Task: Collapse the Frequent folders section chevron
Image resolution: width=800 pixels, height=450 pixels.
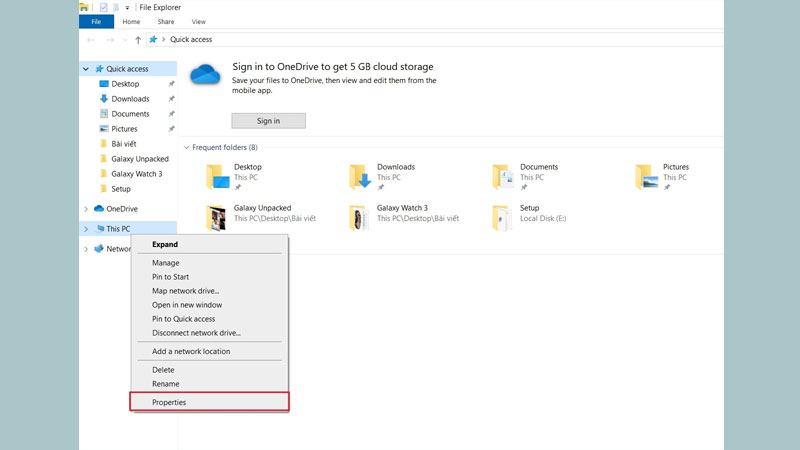Action: (x=186, y=148)
